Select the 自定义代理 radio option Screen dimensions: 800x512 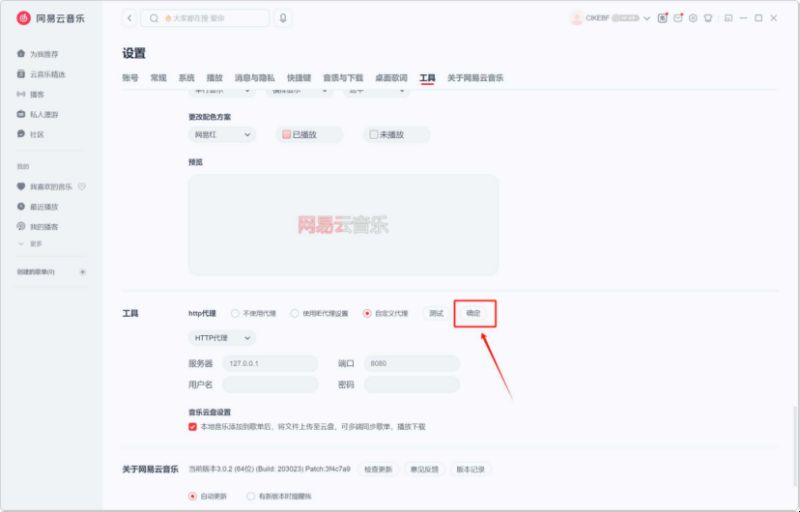pyautogui.click(x=367, y=313)
